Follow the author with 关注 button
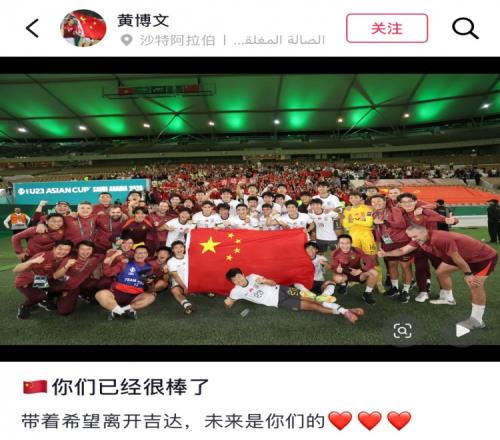500x440 pixels. pyautogui.click(x=387, y=28)
